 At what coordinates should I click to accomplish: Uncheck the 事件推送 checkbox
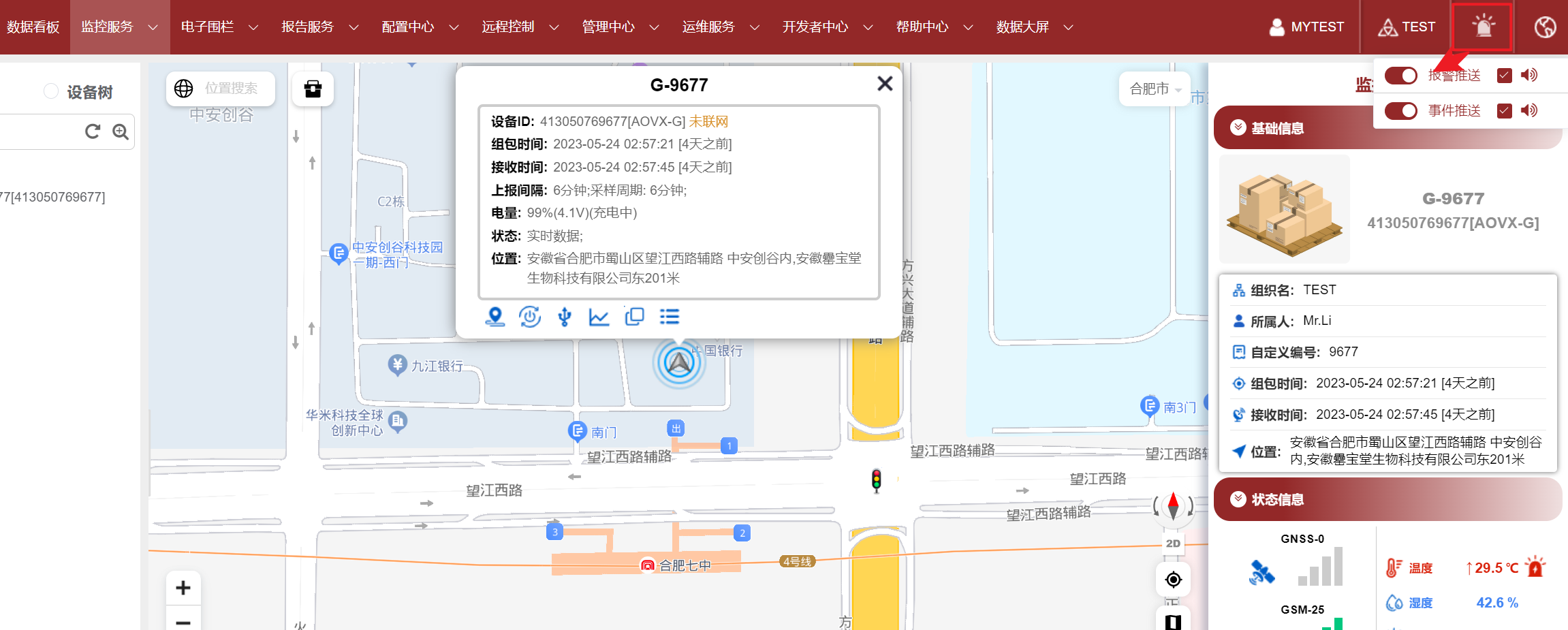[x=1505, y=111]
